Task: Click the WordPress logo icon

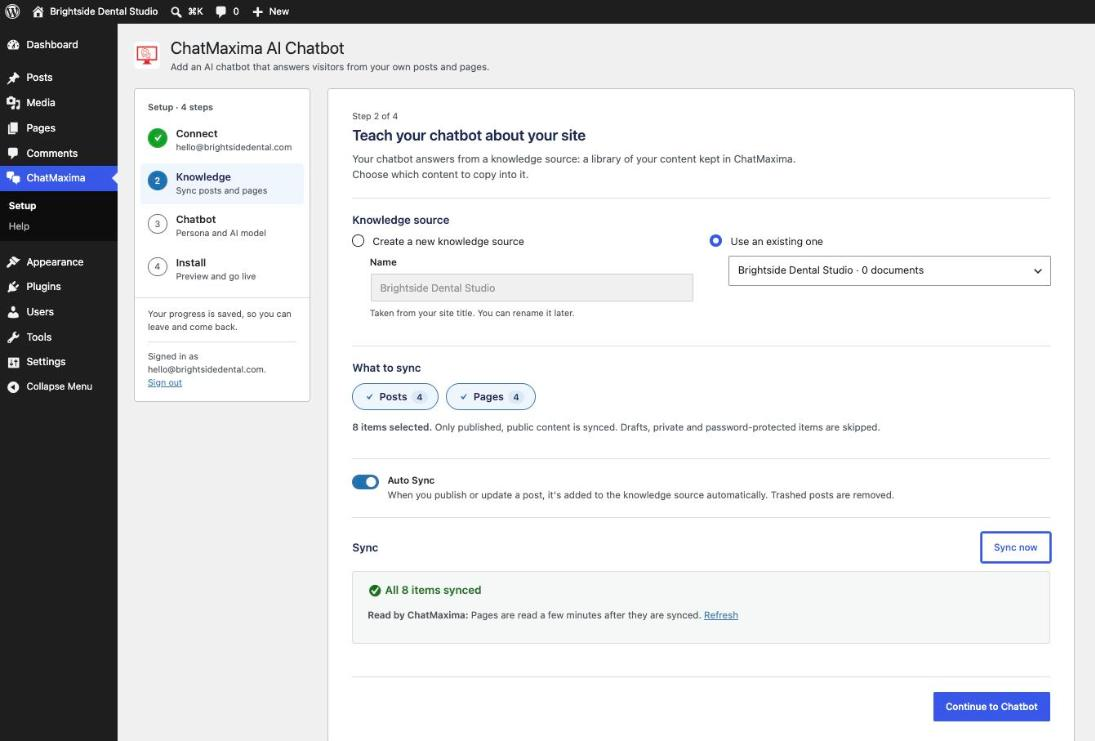Action: click(13, 11)
